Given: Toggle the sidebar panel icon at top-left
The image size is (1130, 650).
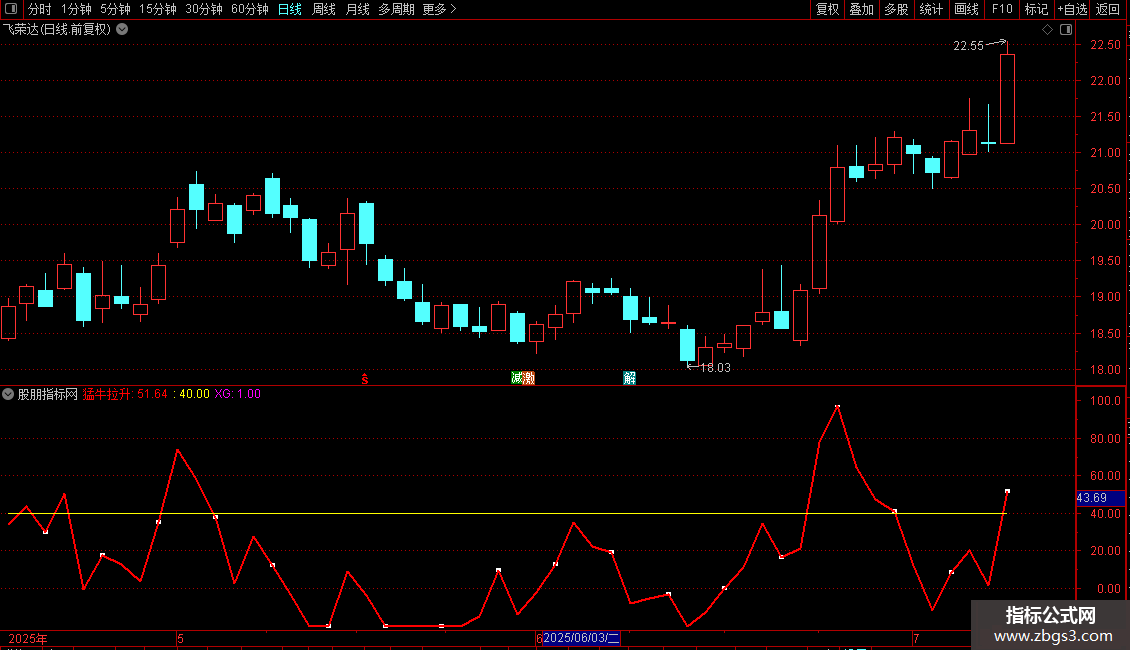Looking at the screenshot, I should coord(11,9).
